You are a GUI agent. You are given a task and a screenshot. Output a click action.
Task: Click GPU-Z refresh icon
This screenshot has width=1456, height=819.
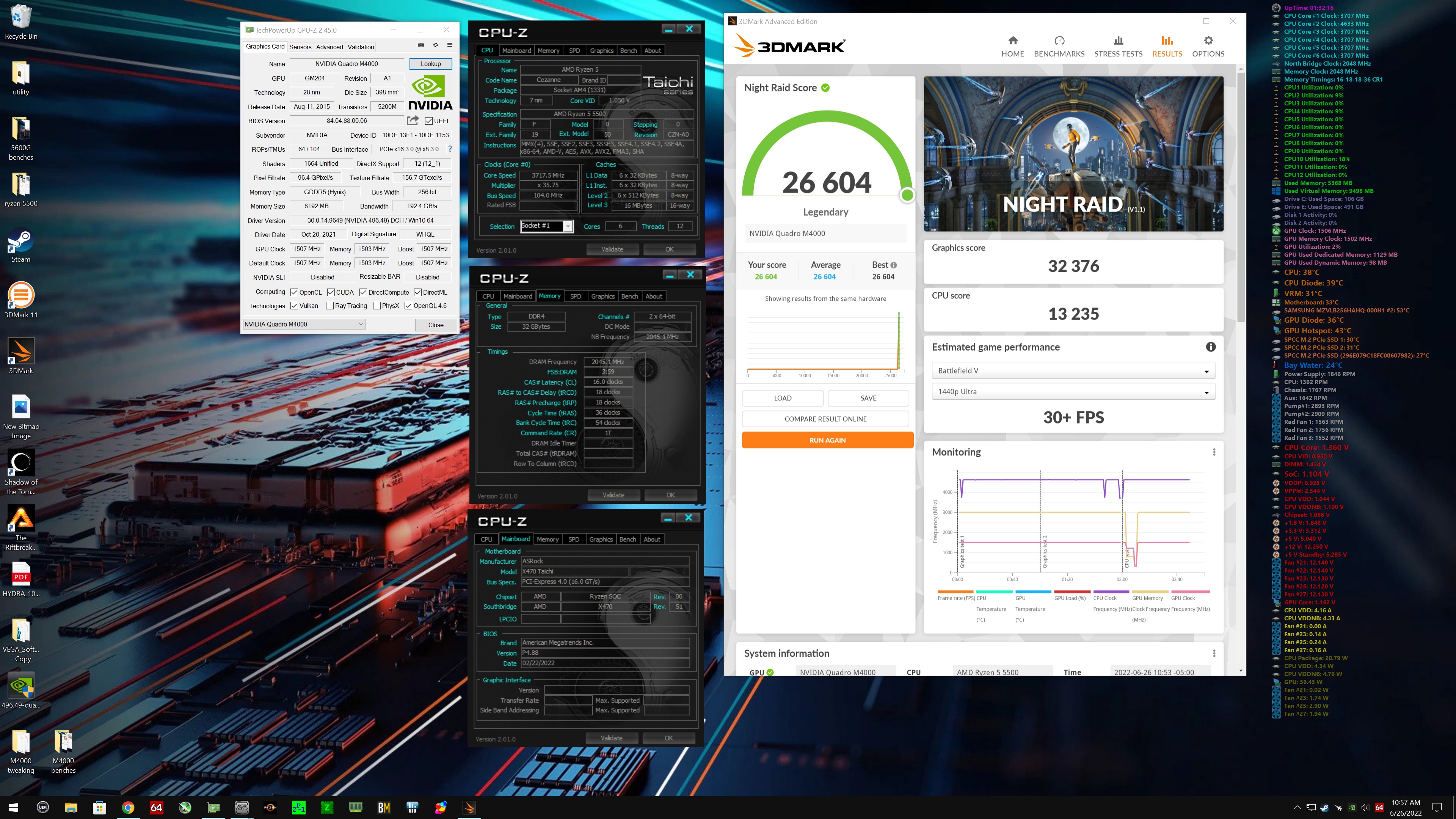(x=435, y=45)
